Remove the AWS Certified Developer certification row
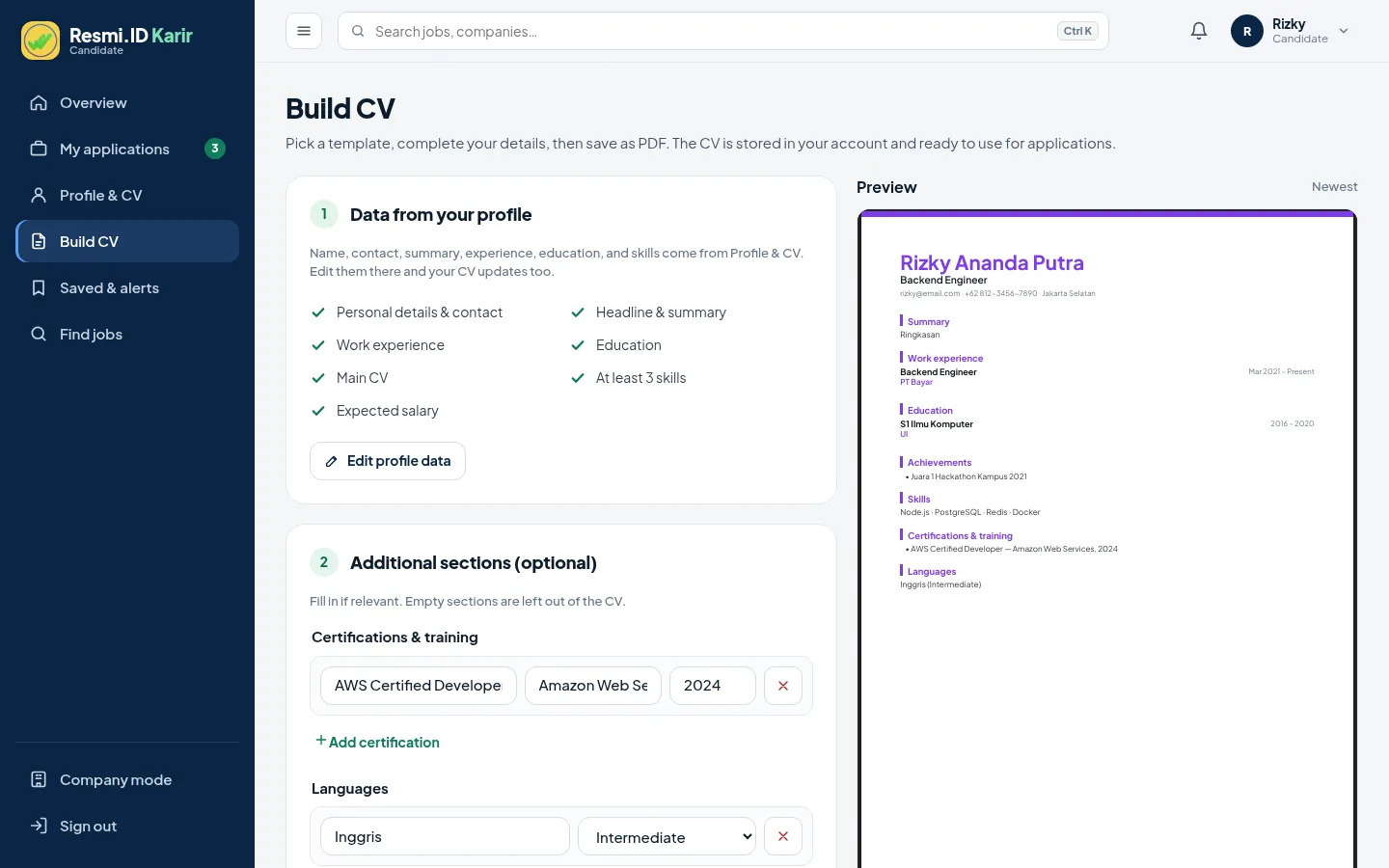 click(783, 686)
